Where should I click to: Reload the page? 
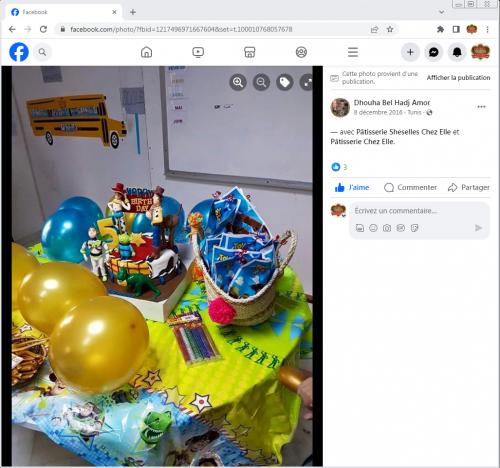point(43,29)
